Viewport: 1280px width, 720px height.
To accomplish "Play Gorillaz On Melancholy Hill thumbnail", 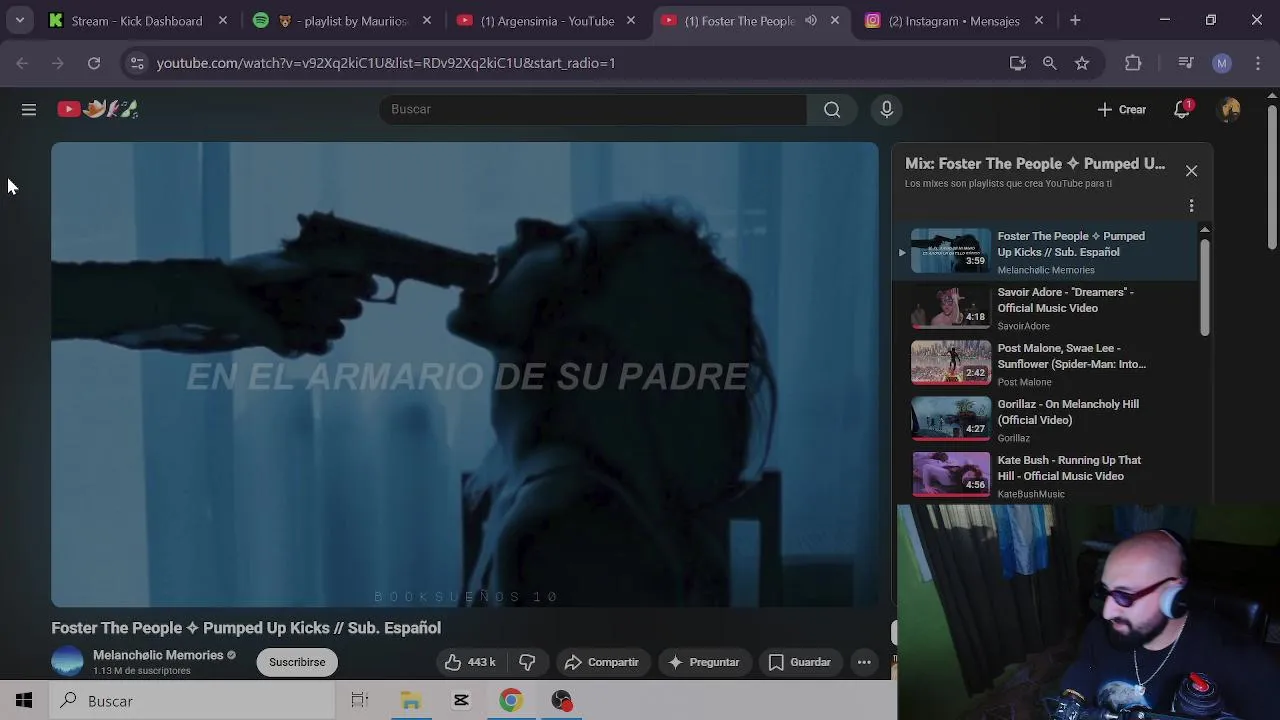I will coord(950,418).
